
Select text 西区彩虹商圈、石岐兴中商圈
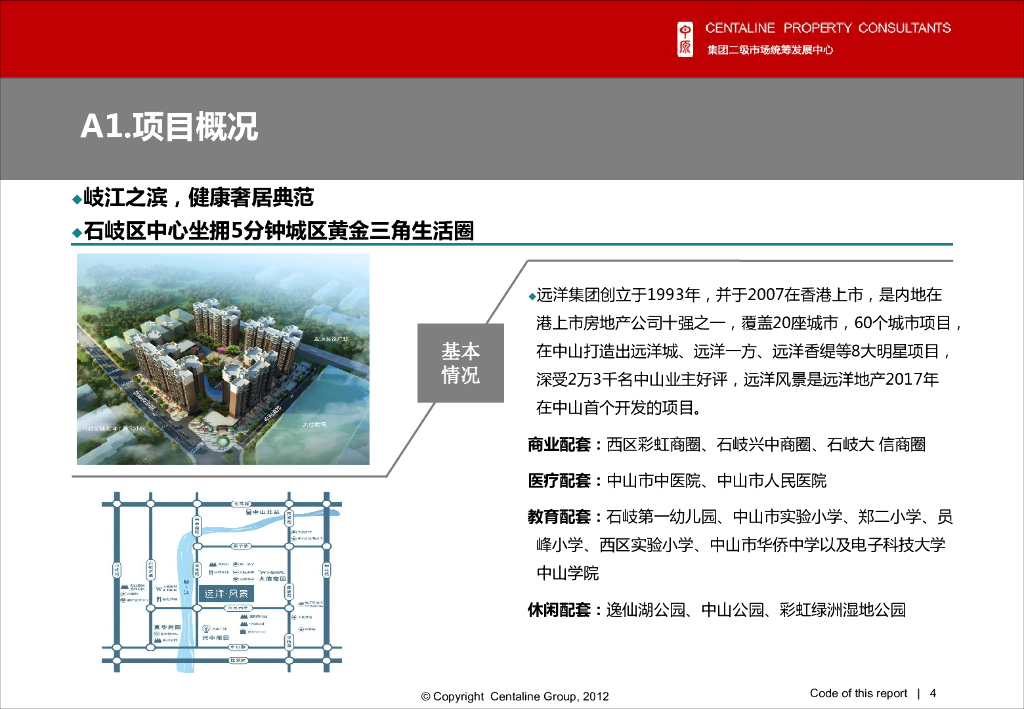tap(708, 445)
